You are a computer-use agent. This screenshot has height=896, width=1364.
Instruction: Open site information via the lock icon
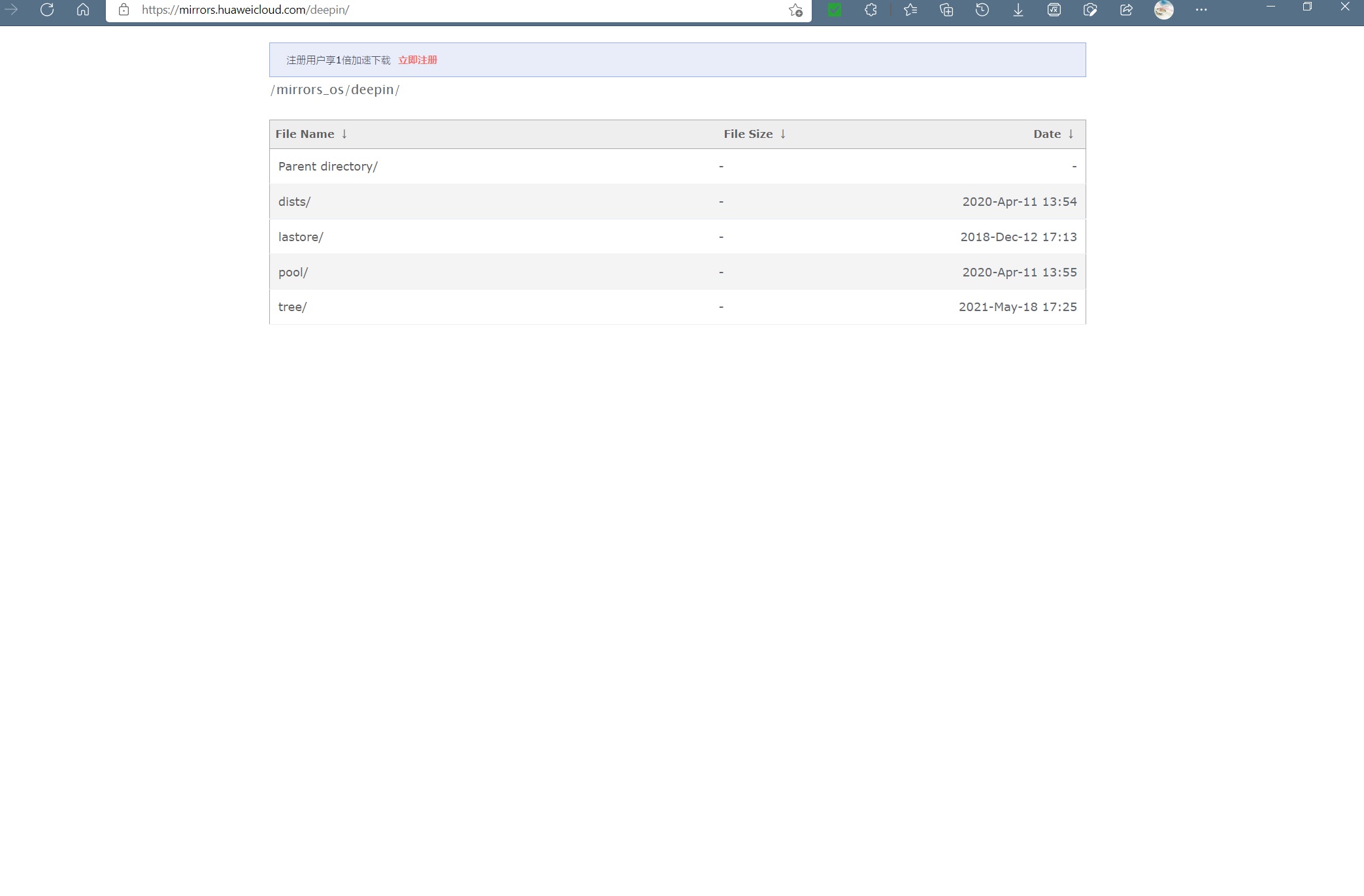click(x=125, y=10)
